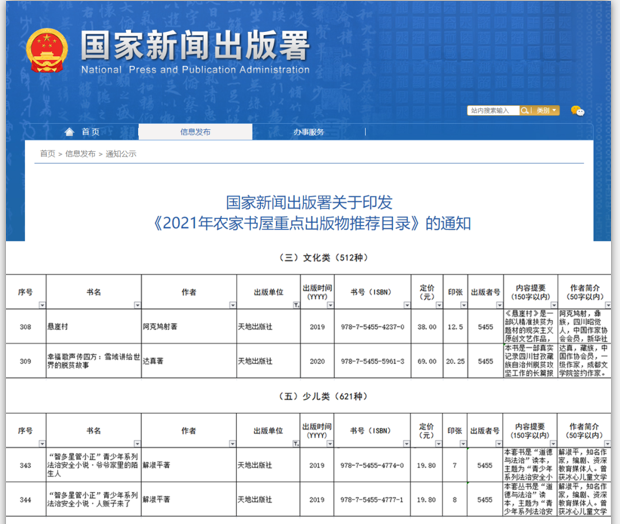The height and width of the screenshot is (524, 620).
Task: Select 印张 cell 20.25
Action: coord(456,361)
